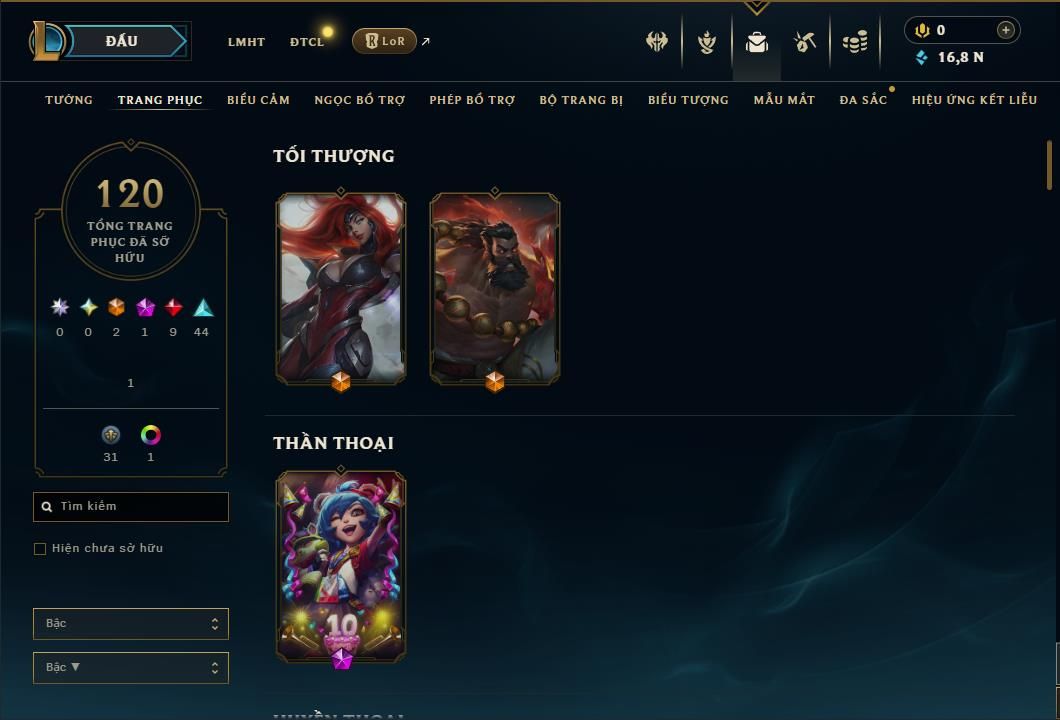Click the plus icon to buy RP

[x=1006, y=30]
